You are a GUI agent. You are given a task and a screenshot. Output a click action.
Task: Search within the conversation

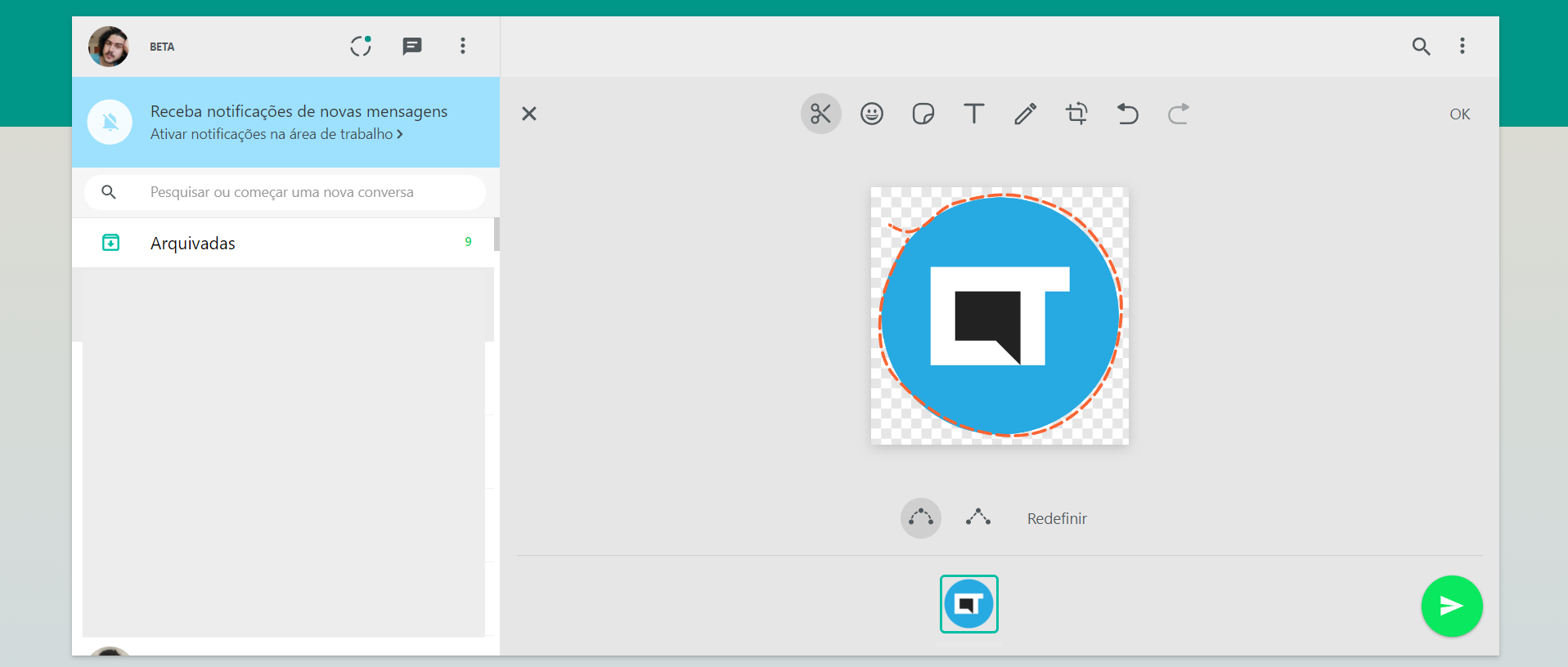pyautogui.click(x=1422, y=47)
